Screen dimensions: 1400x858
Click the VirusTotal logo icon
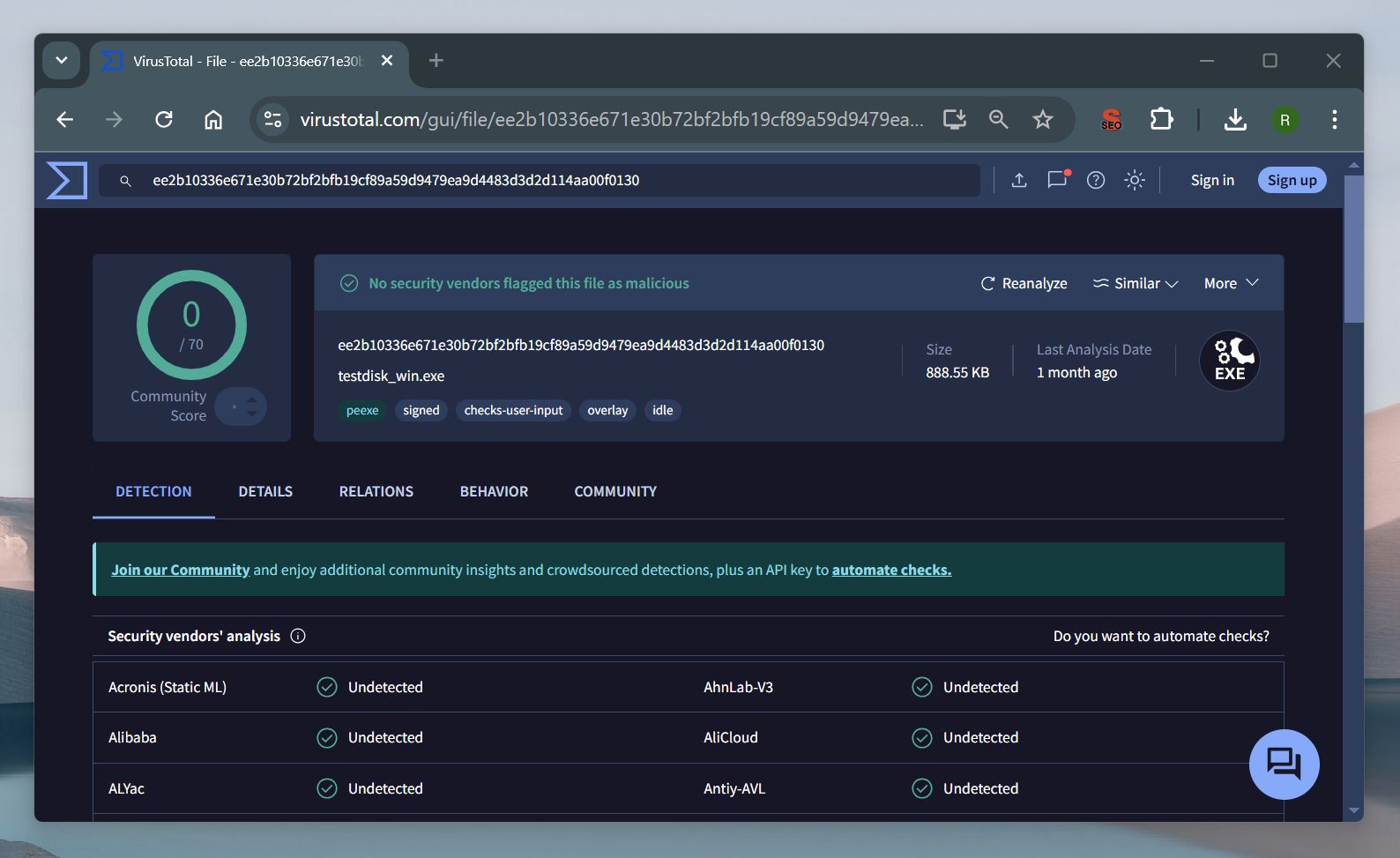click(67, 180)
